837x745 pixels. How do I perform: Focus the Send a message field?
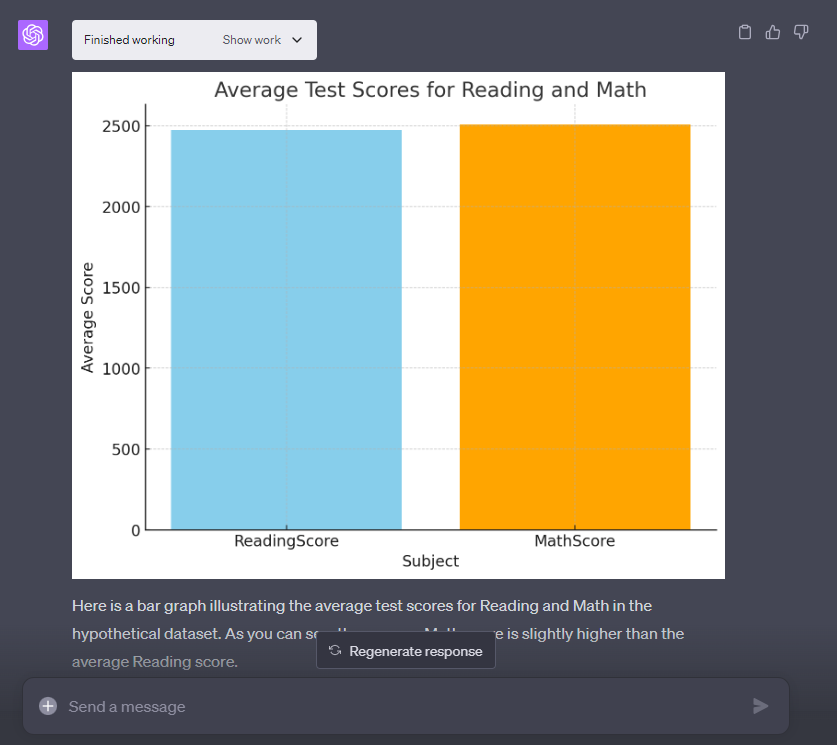(400, 706)
